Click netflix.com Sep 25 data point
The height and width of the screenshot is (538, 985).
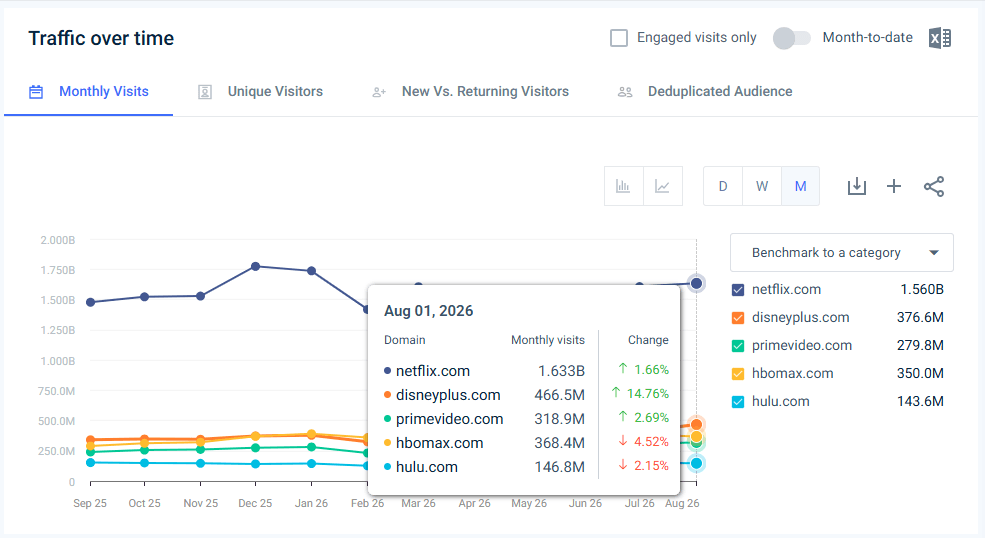click(90, 302)
